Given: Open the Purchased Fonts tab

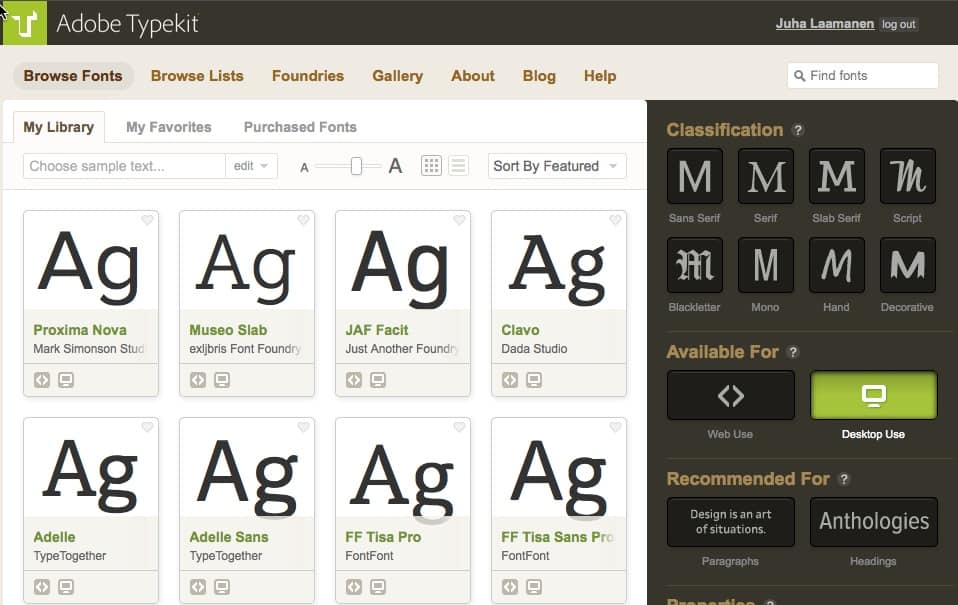Looking at the screenshot, I should [x=300, y=127].
